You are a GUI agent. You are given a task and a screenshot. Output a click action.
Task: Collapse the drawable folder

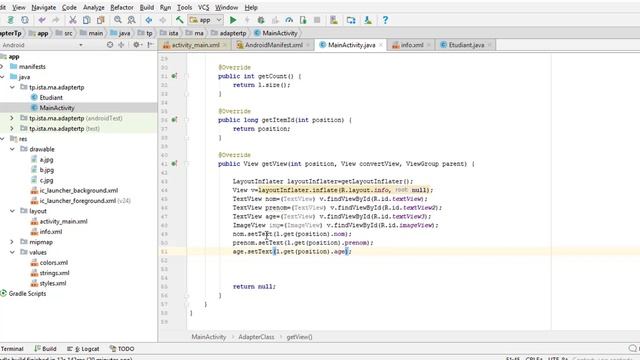[12, 149]
